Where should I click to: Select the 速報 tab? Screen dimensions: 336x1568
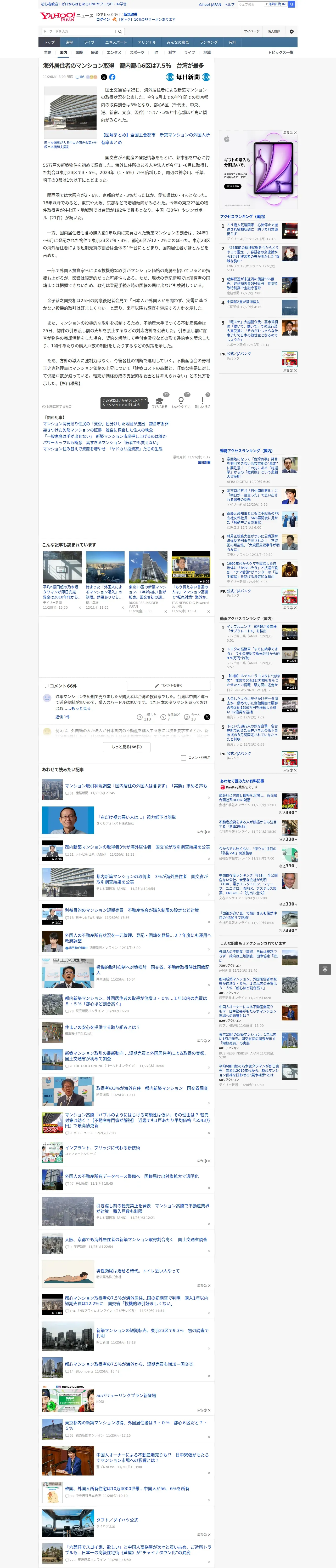(69, 43)
